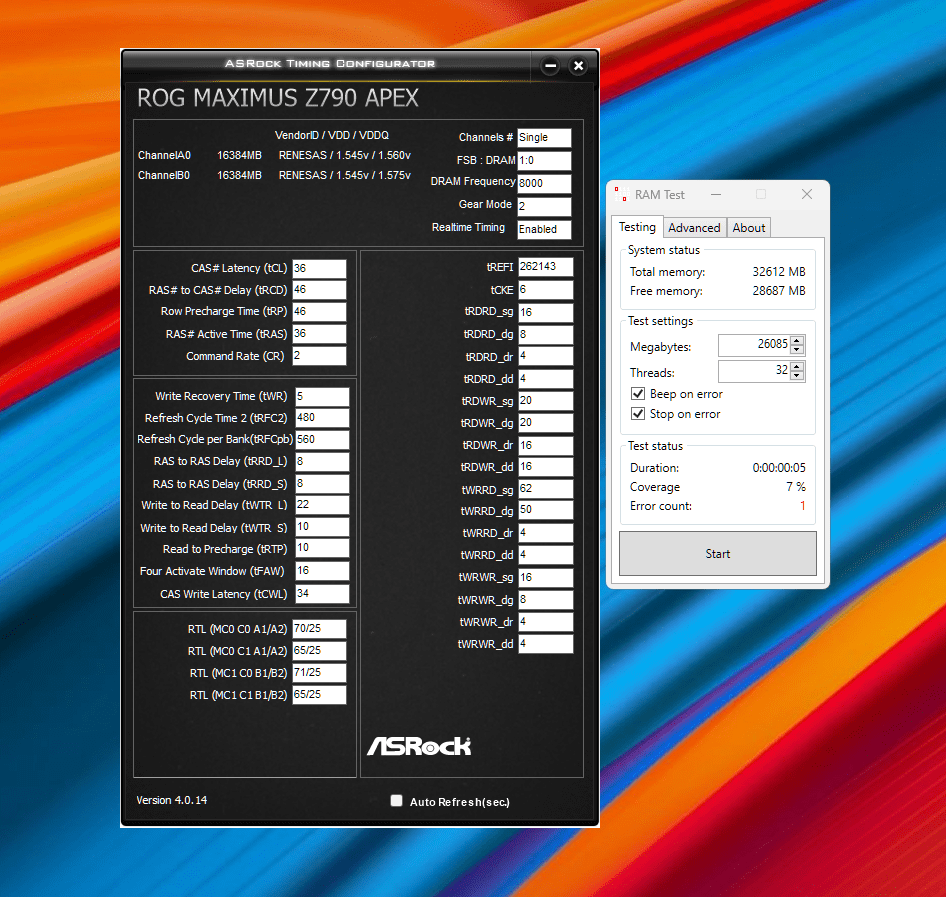Click the Row Precharge Time (tRP) field
This screenshot has height=897, width=946.
tap(319, 312)
